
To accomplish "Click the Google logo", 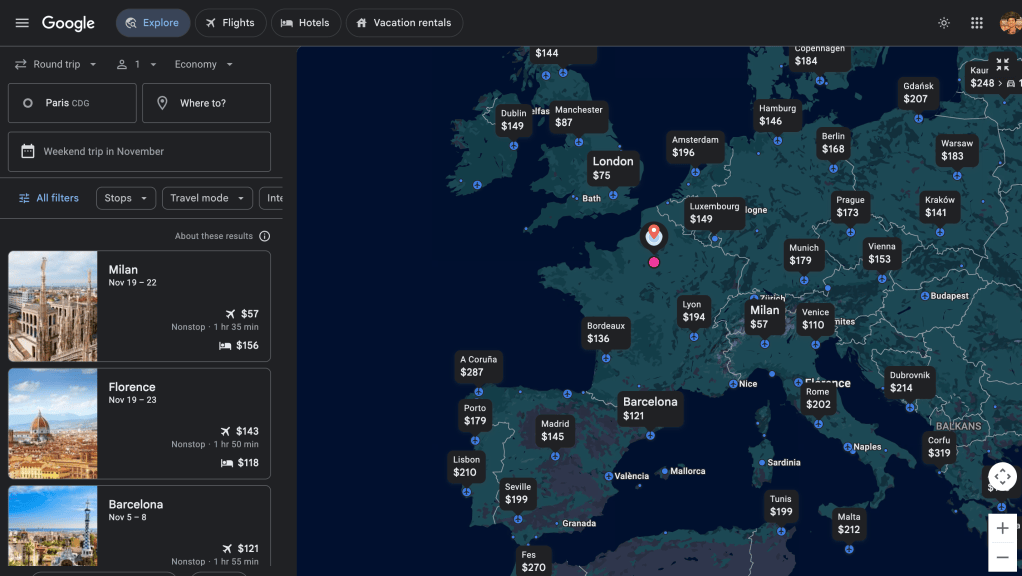I will point(68,23).
